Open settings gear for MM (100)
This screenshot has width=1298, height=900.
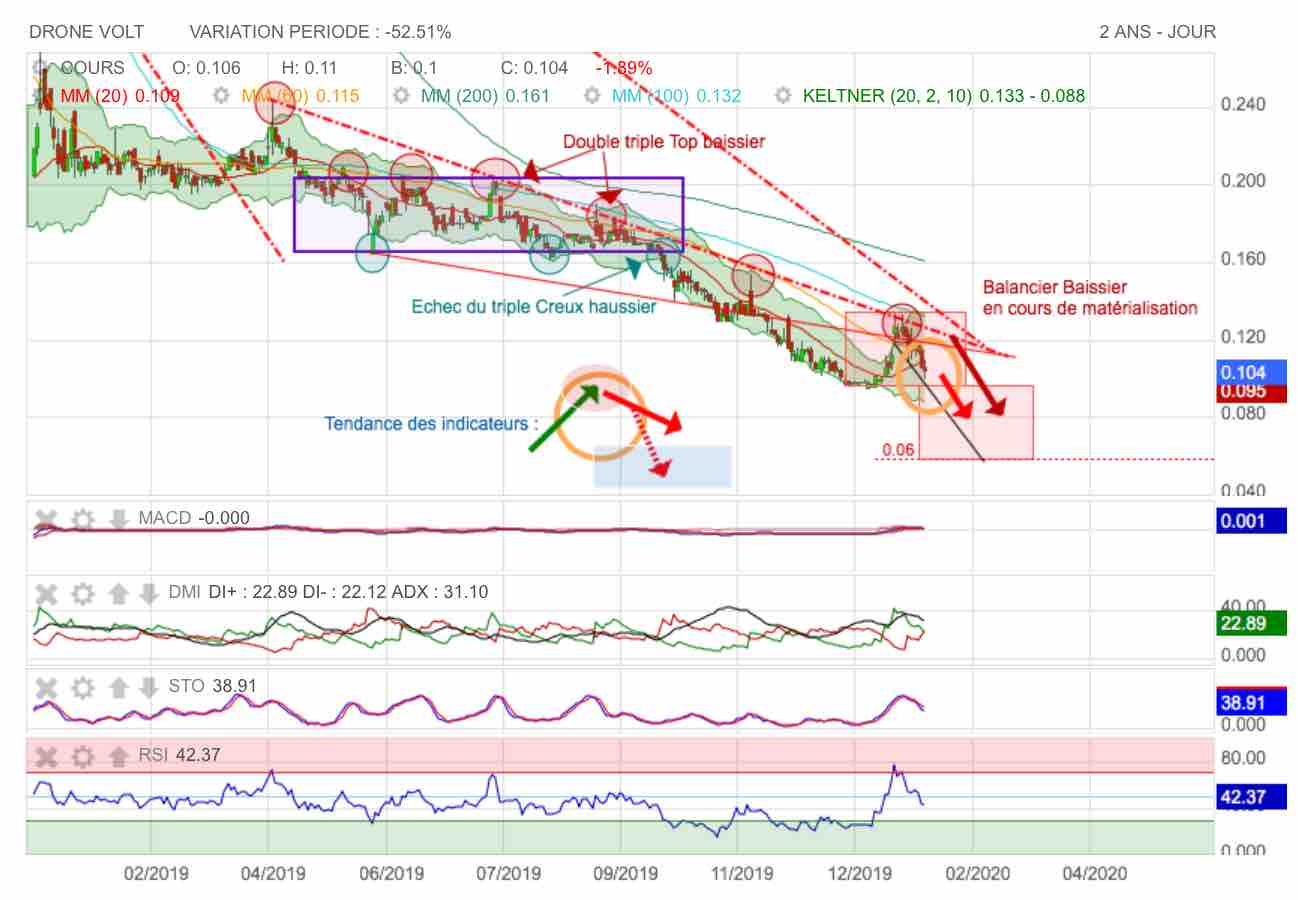[592, 96]
